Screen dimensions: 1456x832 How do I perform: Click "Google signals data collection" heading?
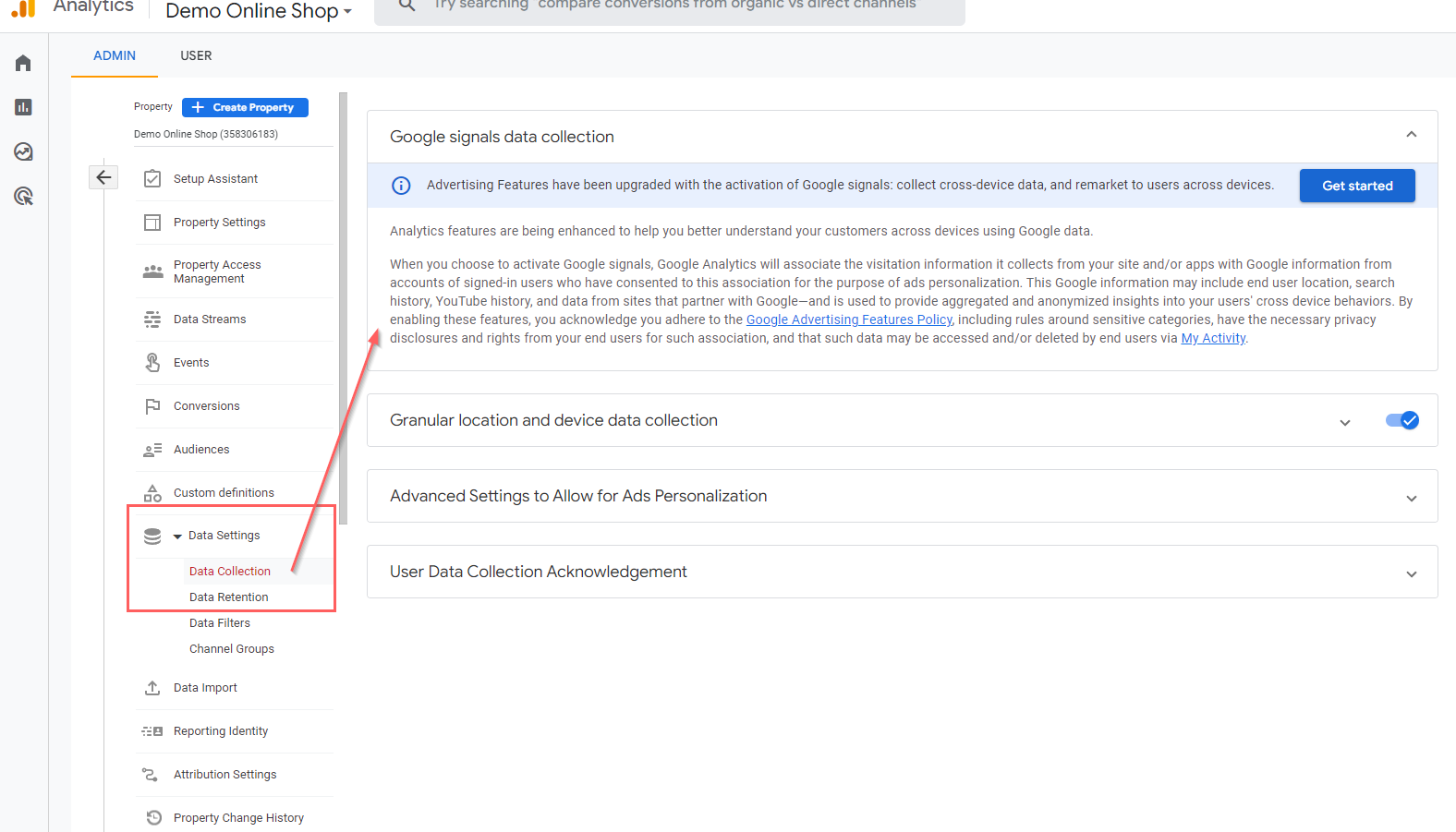502,137
